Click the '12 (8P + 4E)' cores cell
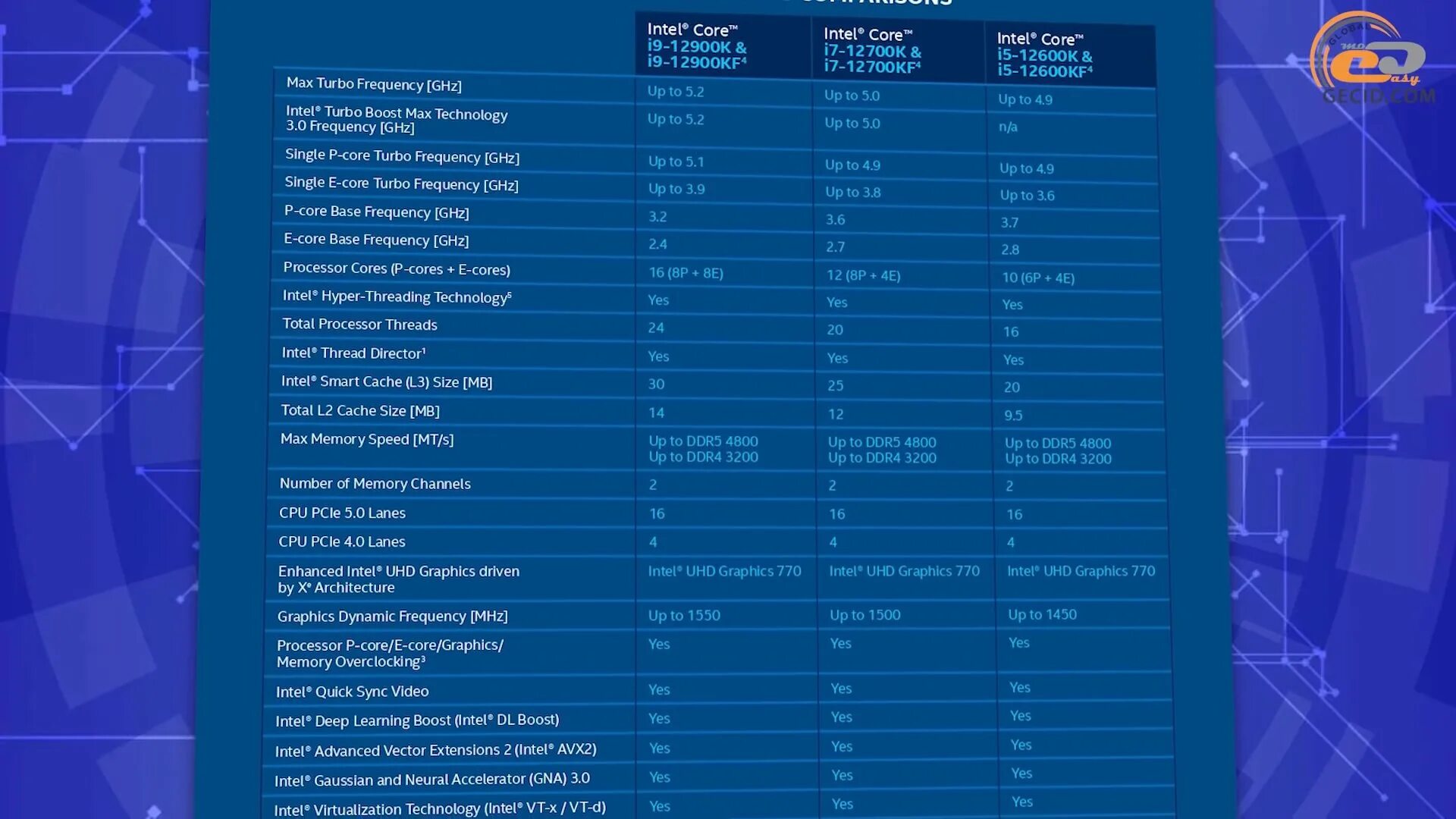Image resolution: width=1456 pixels, height=819 pixels. [863, 275]
